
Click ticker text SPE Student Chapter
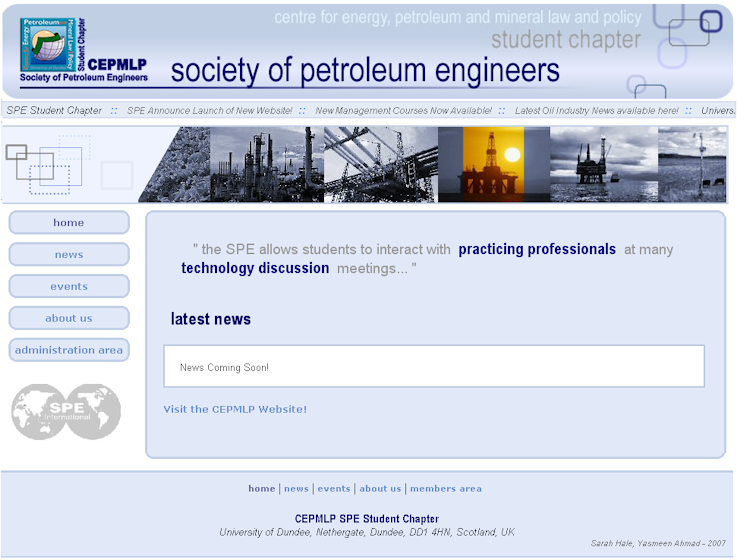pyautogui.click(x=54, y=110)
